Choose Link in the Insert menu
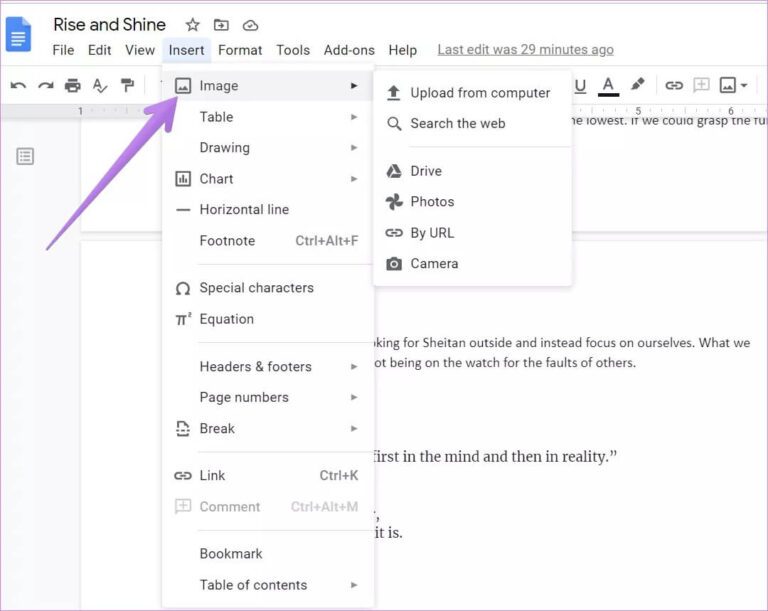 (267, 475)
